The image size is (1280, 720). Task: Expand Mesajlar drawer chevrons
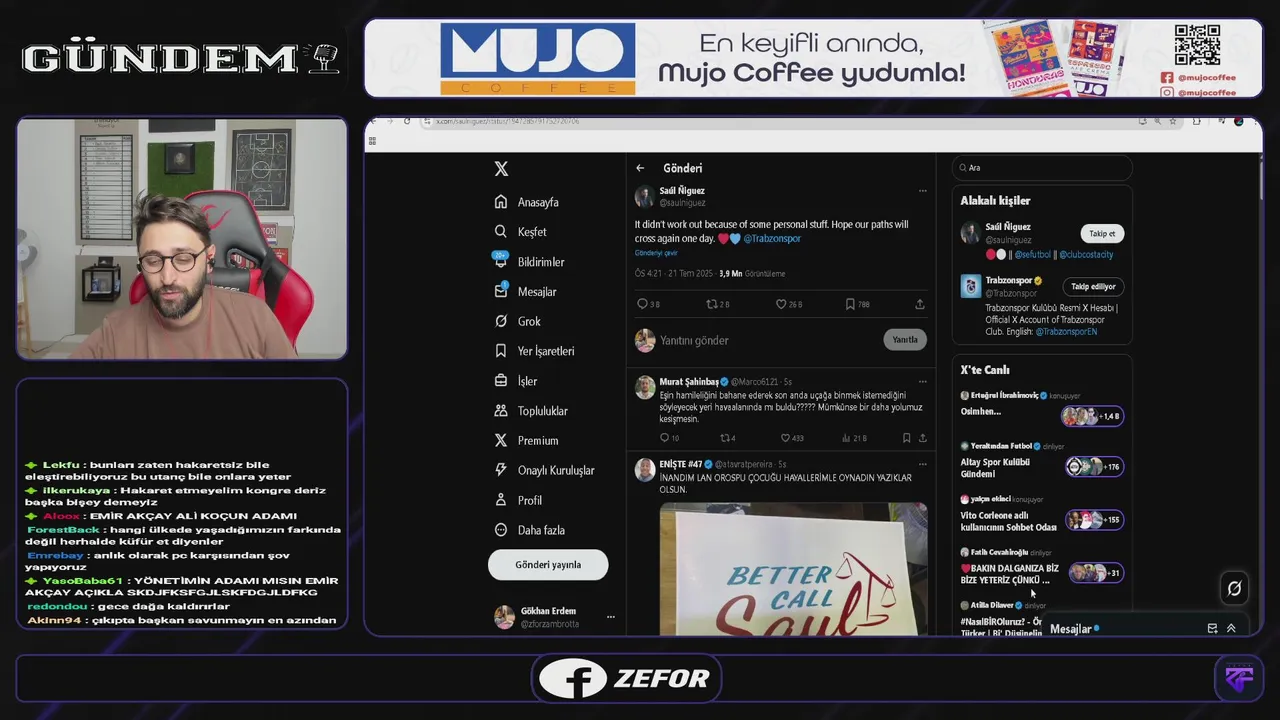[1231, 628]
